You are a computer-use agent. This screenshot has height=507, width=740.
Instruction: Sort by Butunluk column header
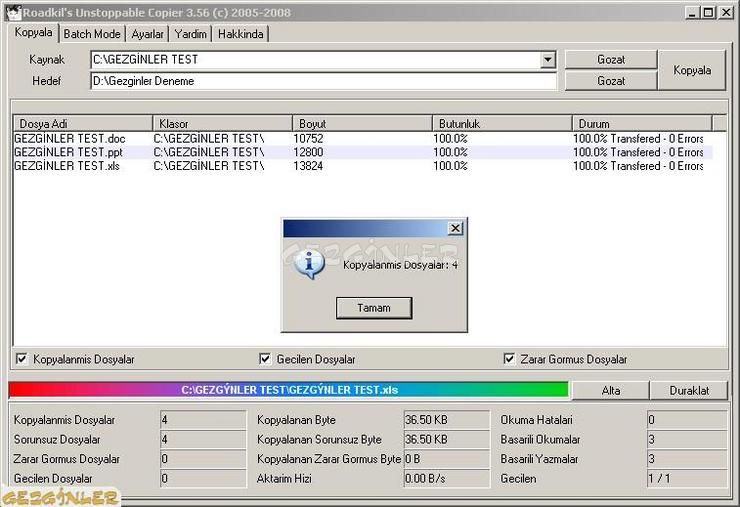(x=502, y=124)
